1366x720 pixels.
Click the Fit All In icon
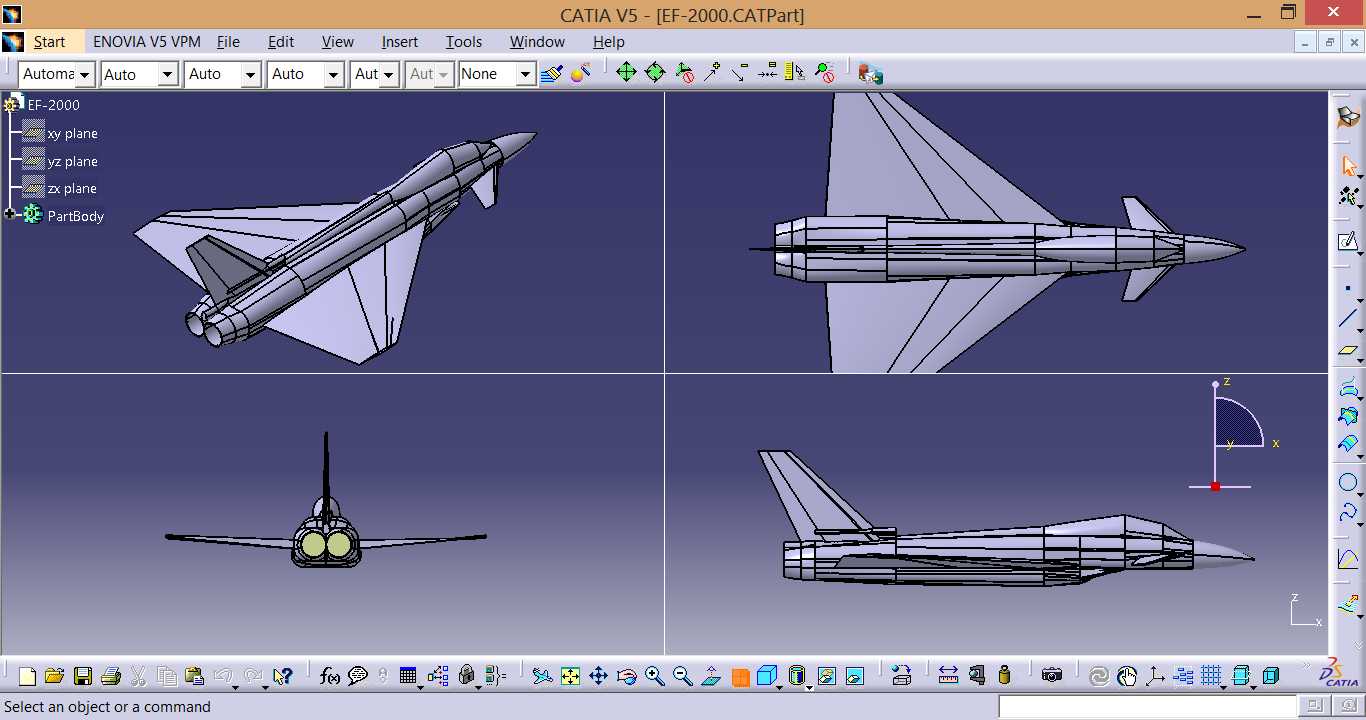[570, 677]
